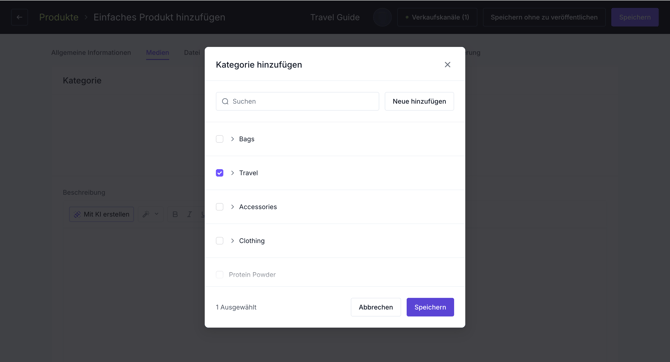Click the top-right Speichern button

635,17
